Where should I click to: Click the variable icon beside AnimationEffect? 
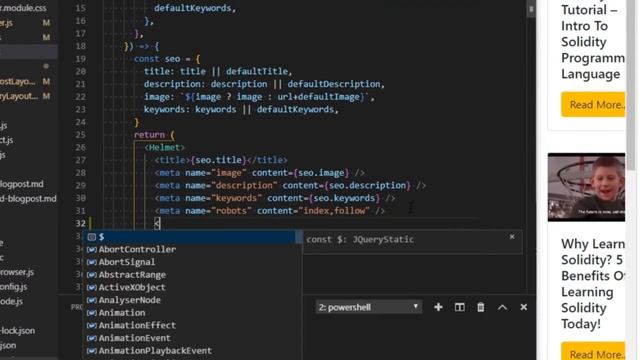[x=92, y=325]
